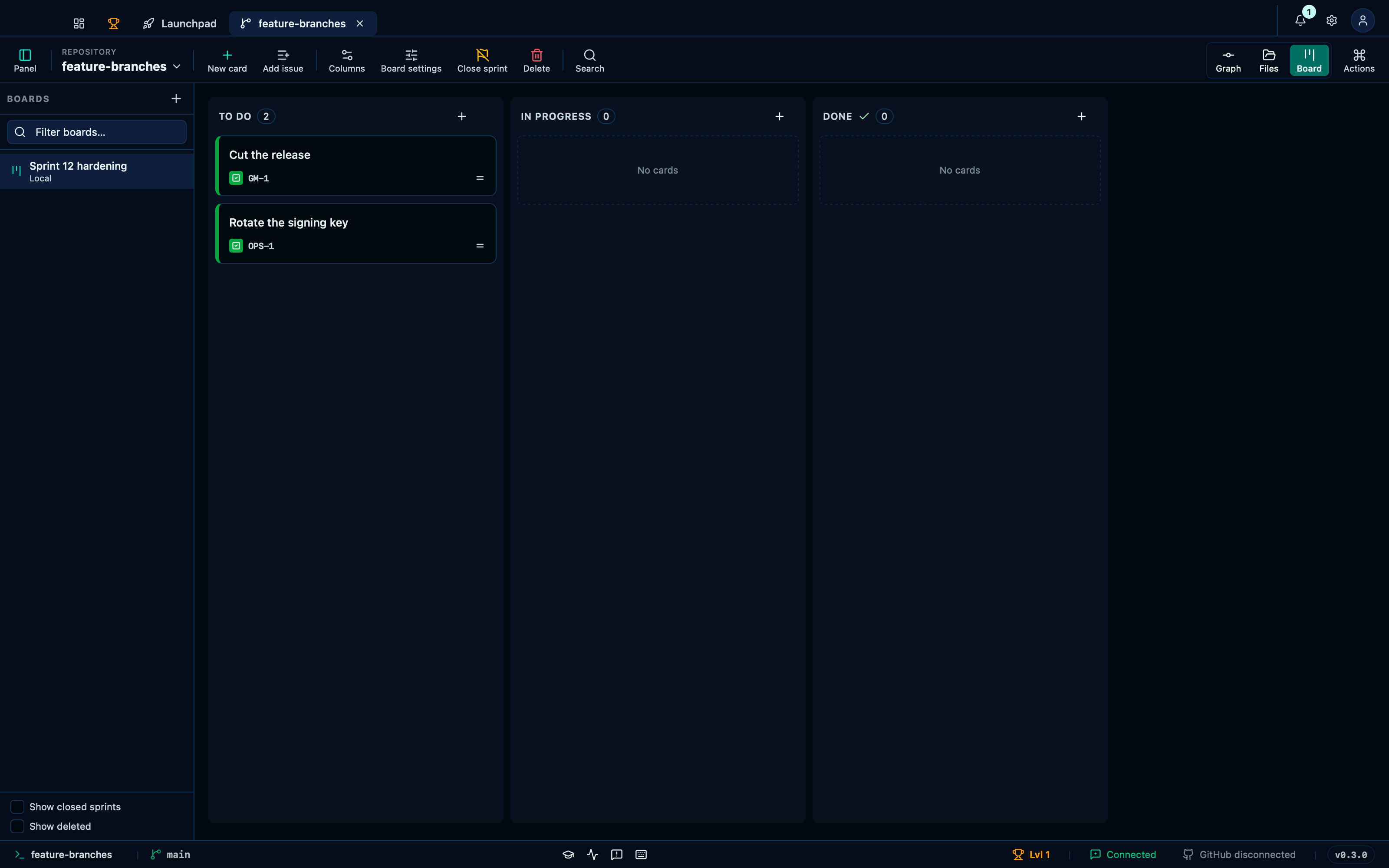Click the OPS-1 issue key

point(260,246)
